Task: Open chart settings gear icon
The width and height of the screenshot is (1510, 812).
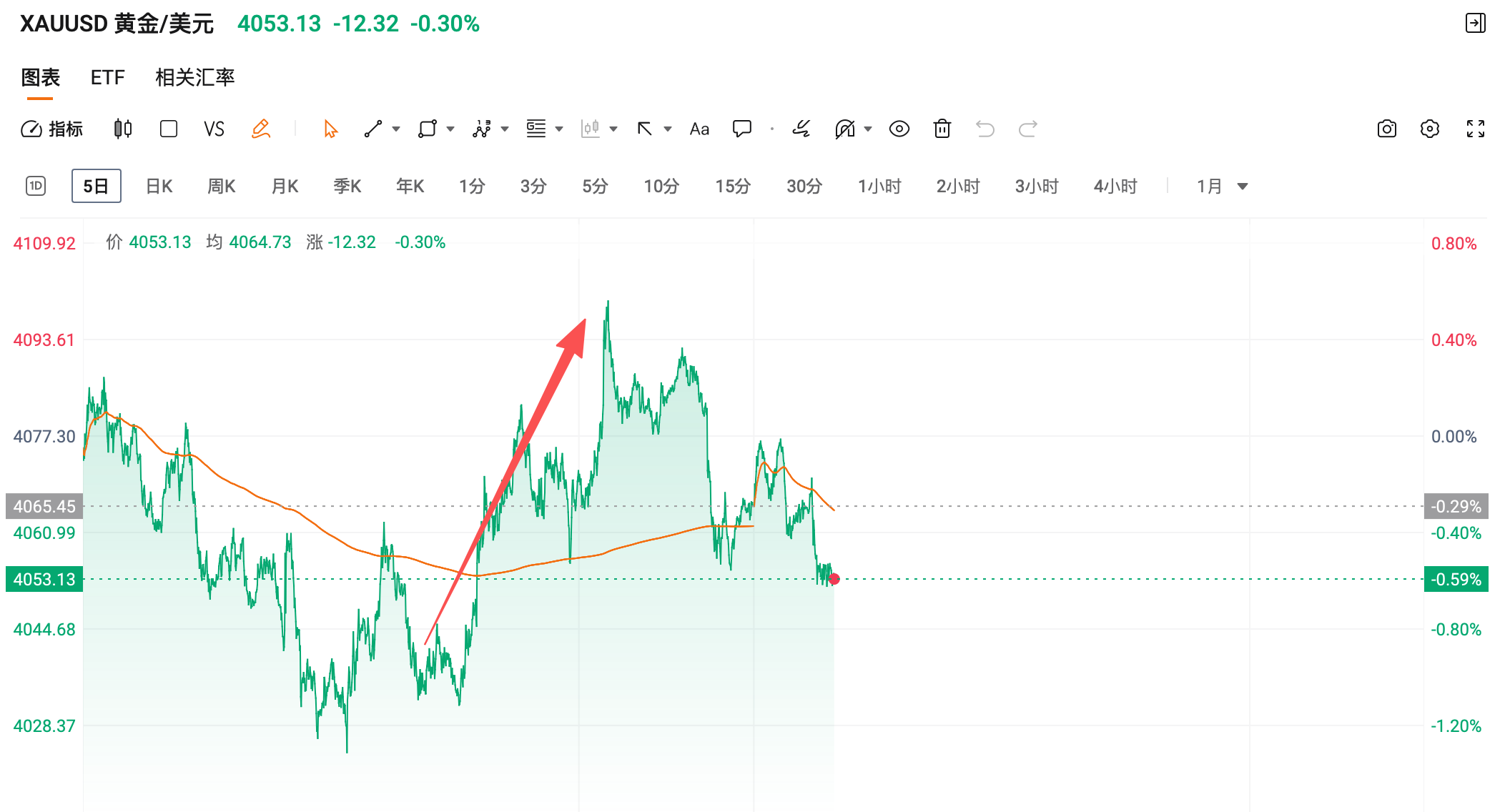Action: [1431, 129]
